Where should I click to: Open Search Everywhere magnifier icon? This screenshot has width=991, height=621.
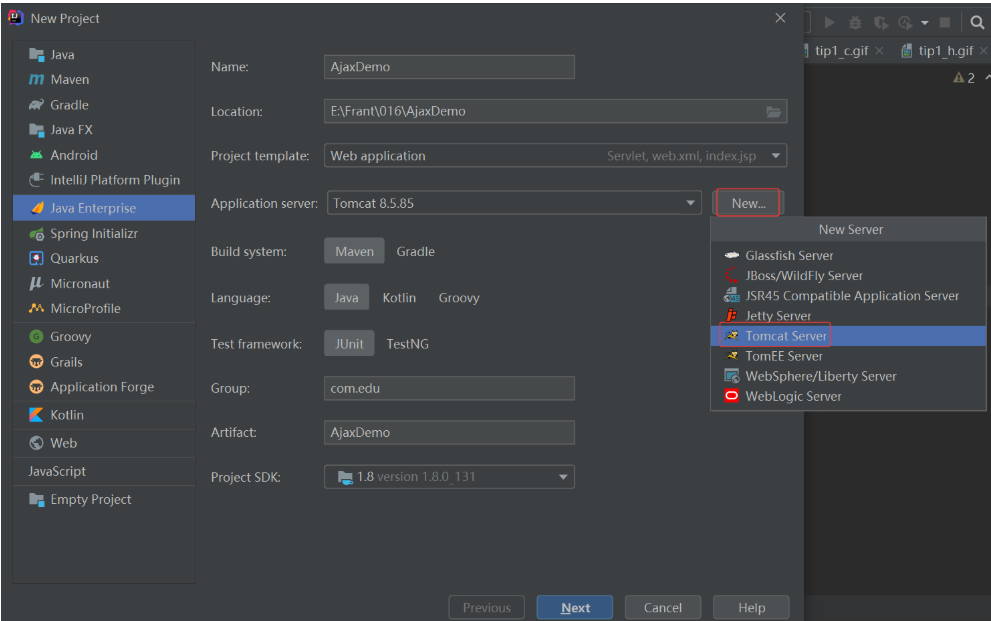(977, 23)
